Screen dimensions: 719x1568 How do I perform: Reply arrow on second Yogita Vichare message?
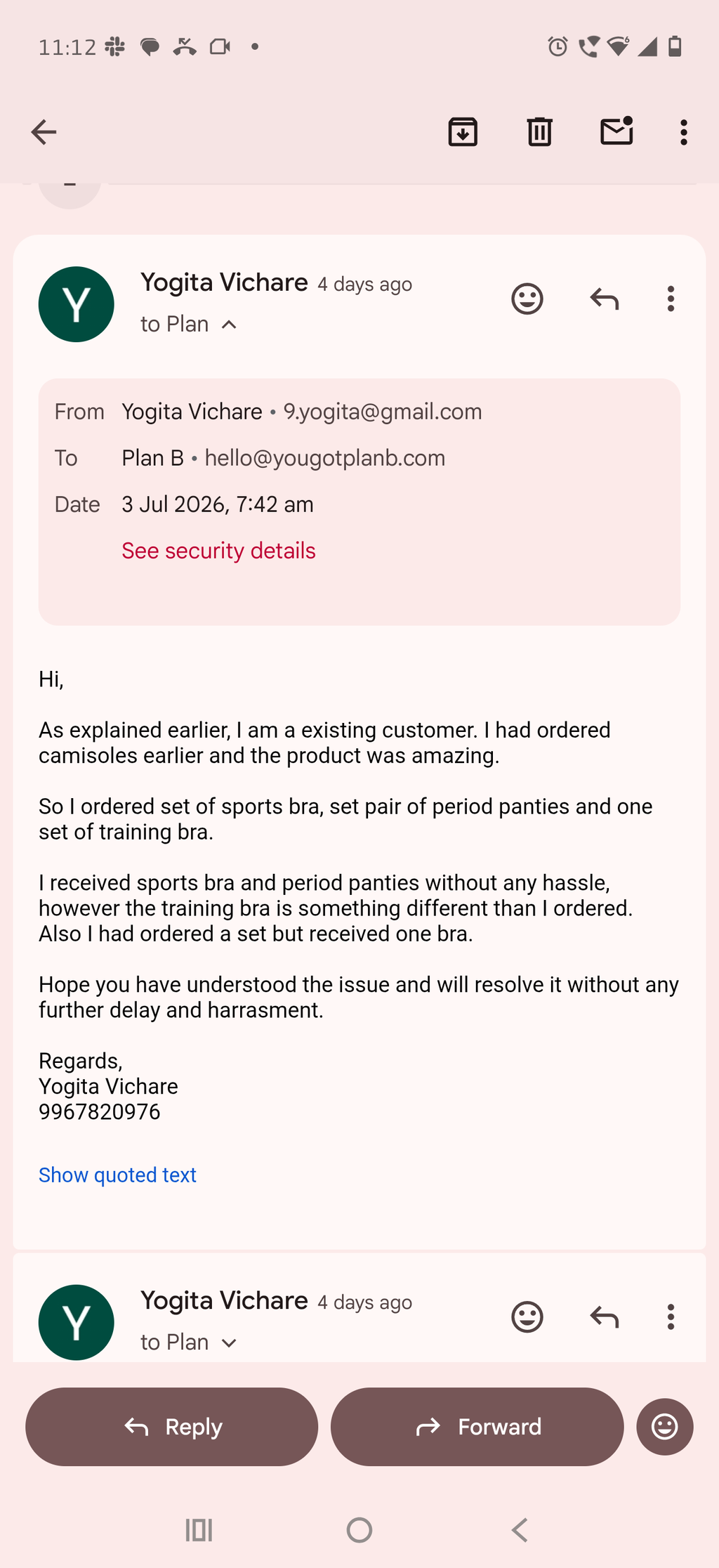coord(605,1317)
